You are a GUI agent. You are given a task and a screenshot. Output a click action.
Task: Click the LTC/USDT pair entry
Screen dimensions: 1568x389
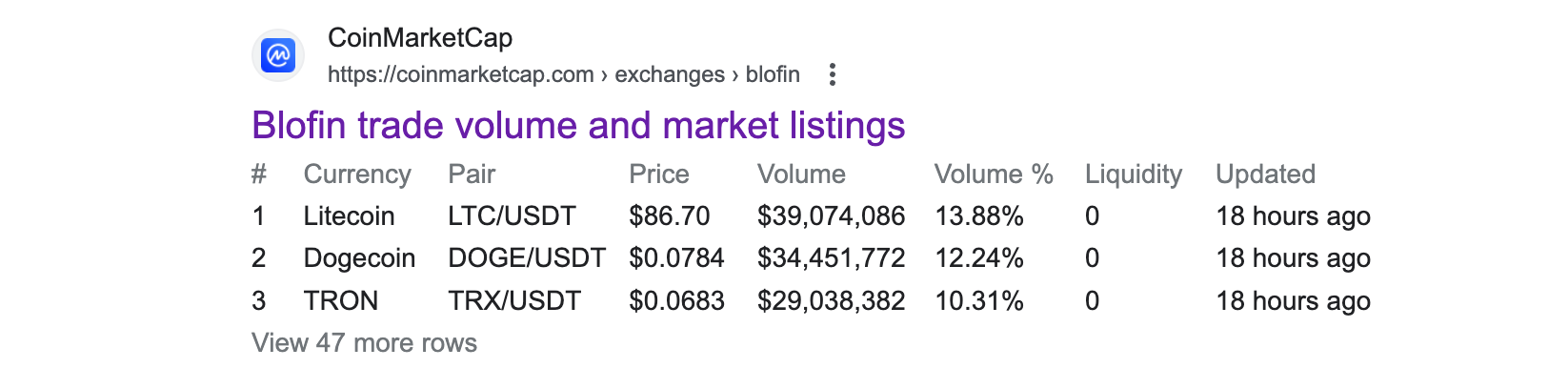[512, 216]
